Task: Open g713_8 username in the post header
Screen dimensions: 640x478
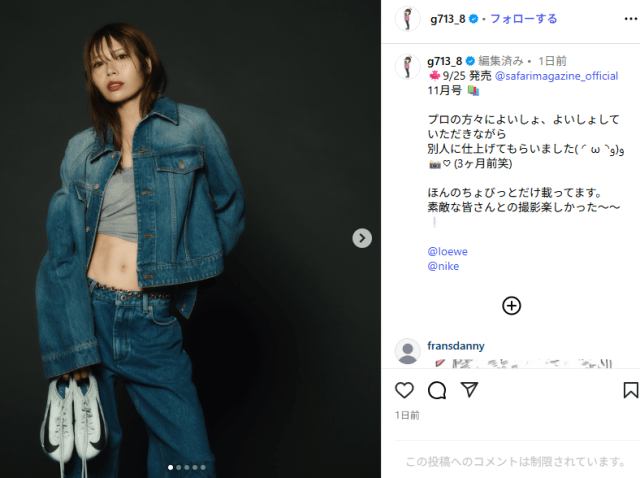Action: point(448,19)
